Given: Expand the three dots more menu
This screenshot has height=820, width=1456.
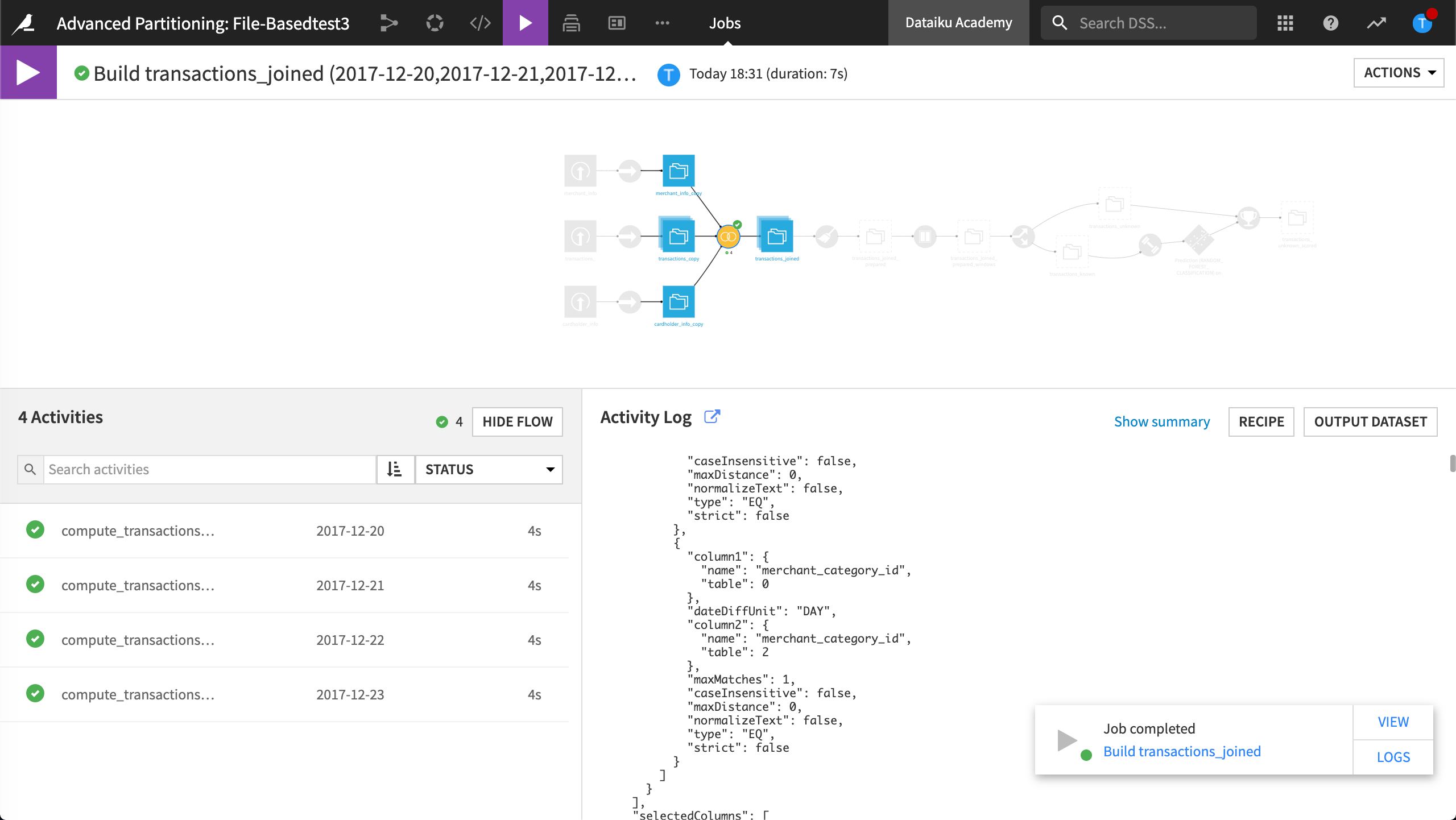Looking at the screenshot, I should click(662, 23).
